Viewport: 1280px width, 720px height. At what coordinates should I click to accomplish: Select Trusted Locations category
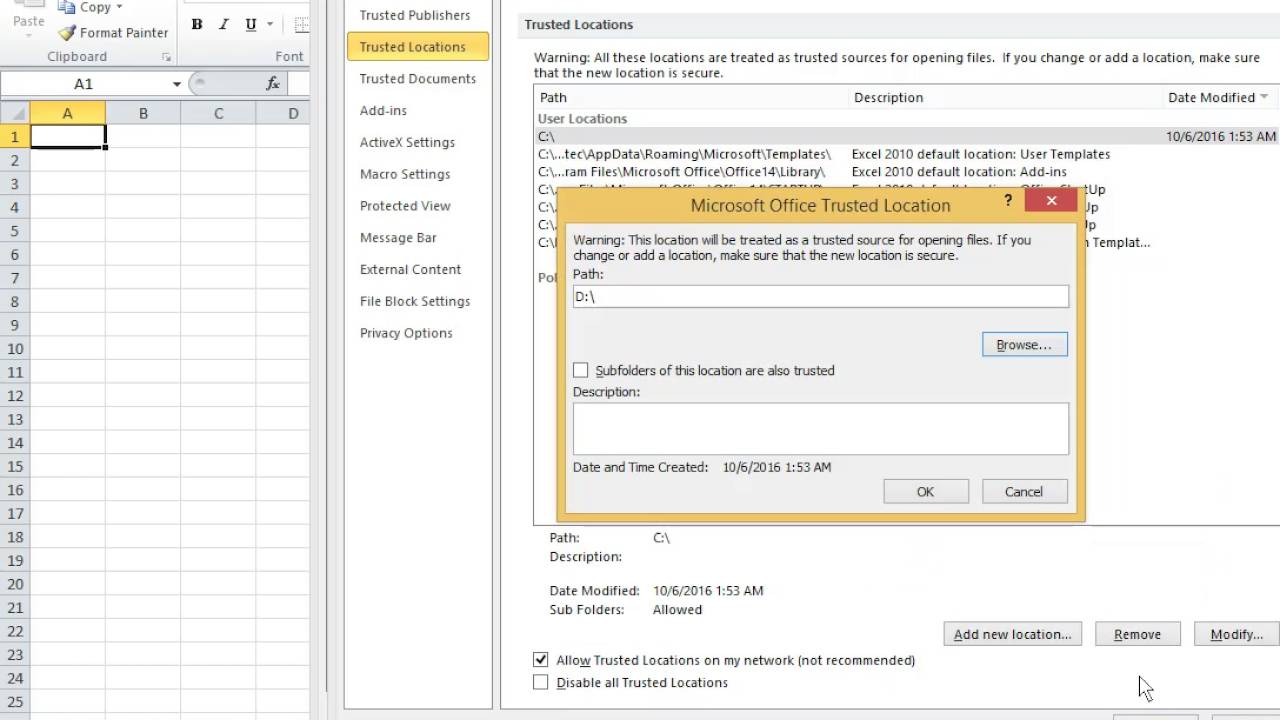coord(418,46)
